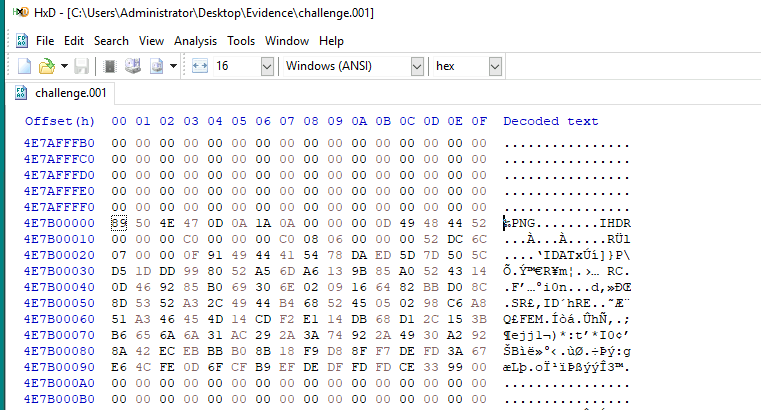Click the offset label 4E7B00040
The width and height of the screenshot is (761, 410).
59,287
